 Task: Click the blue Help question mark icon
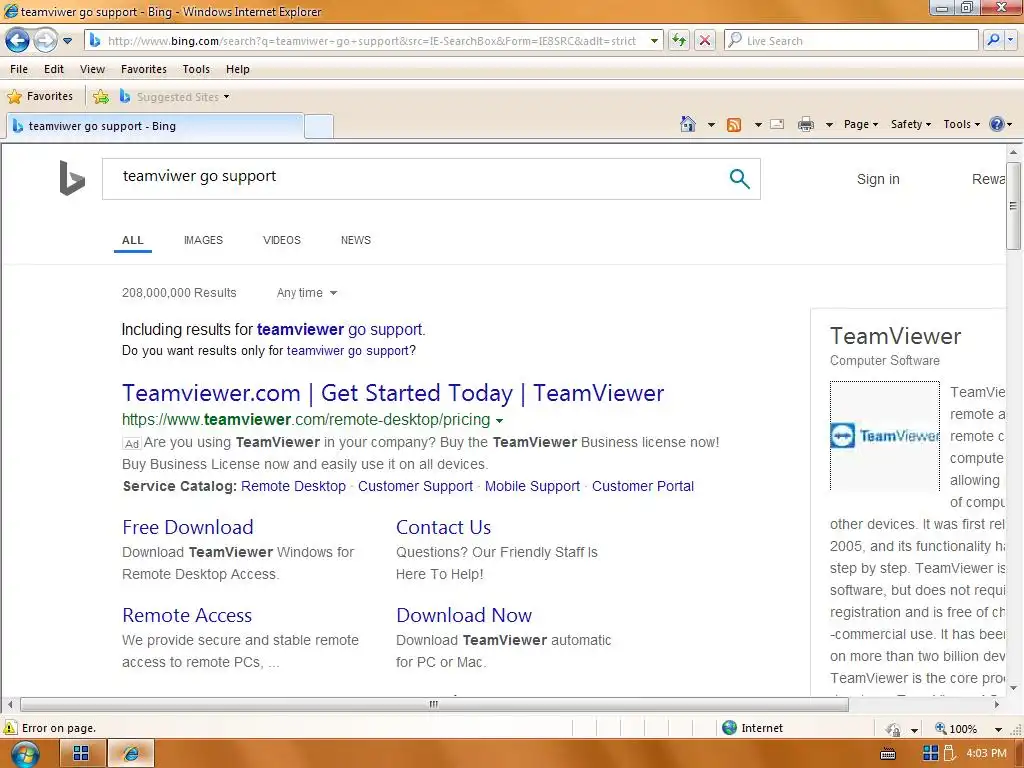point(997,124)
